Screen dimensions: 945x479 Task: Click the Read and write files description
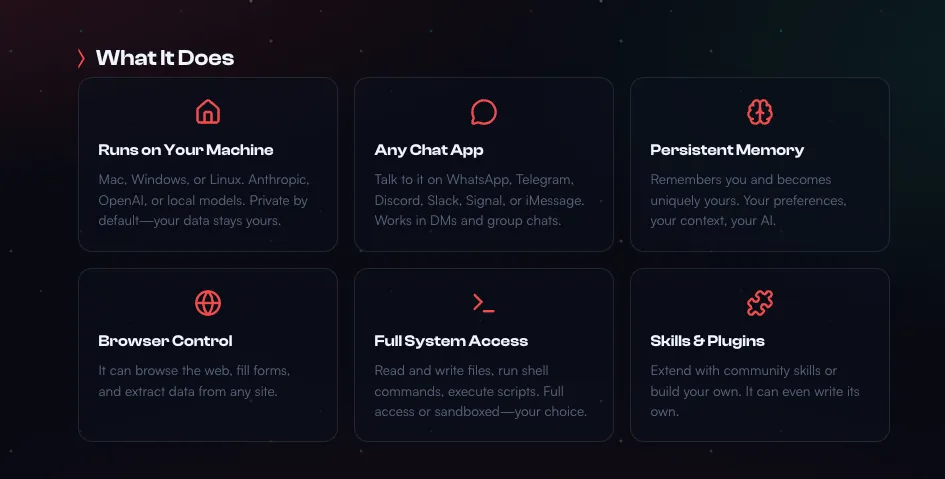[480, 391]
